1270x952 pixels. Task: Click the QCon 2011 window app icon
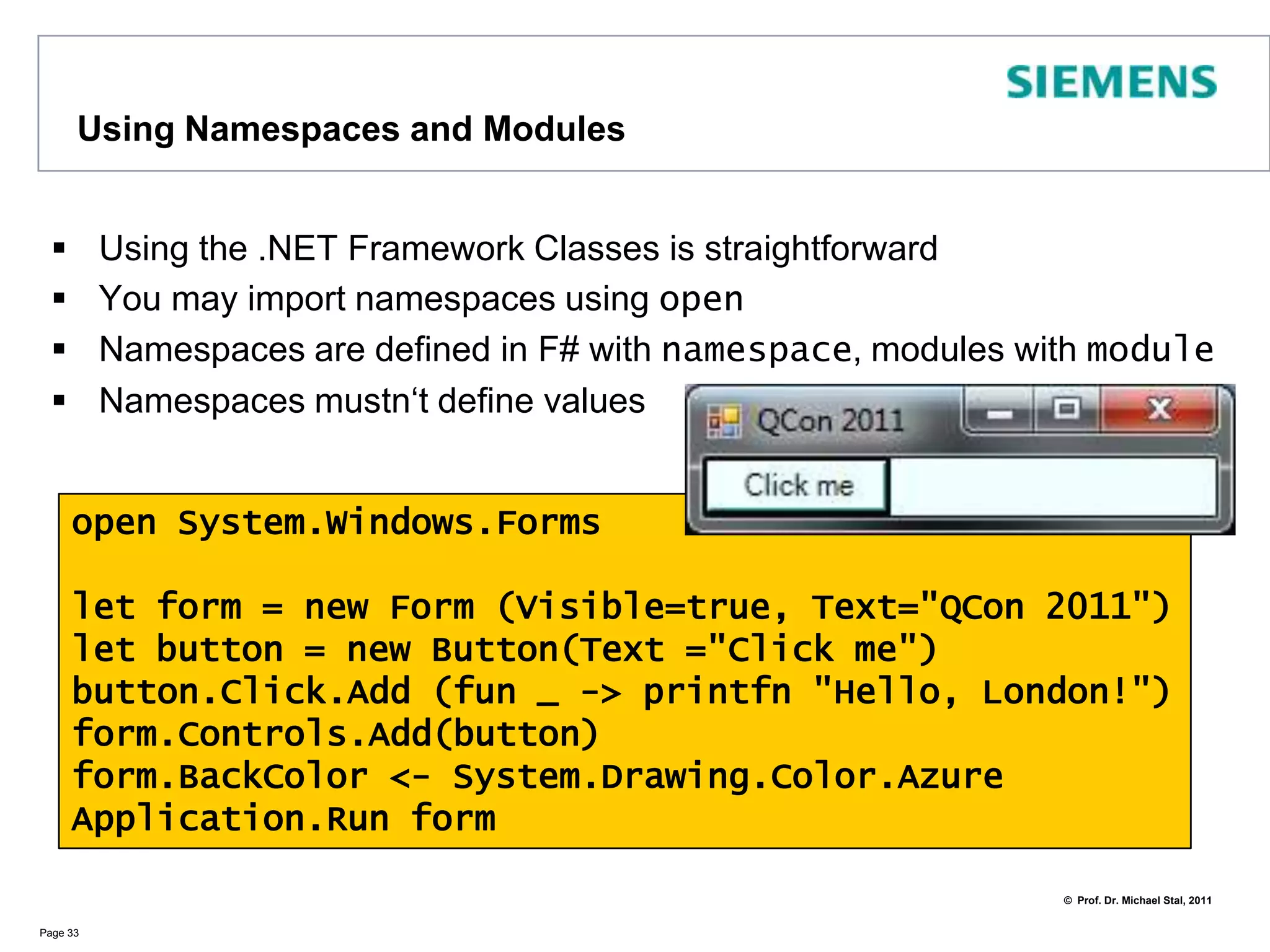724,421
